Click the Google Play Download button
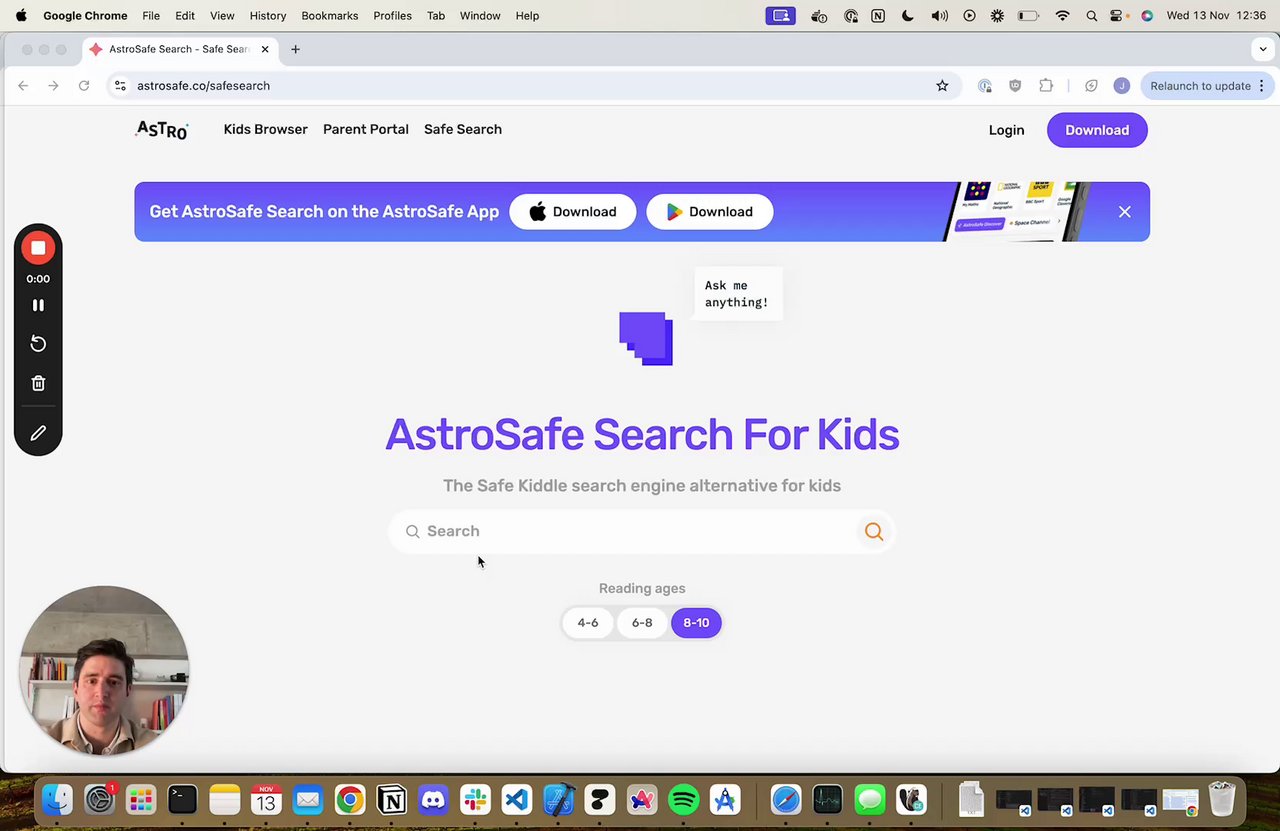 point(710,212)
